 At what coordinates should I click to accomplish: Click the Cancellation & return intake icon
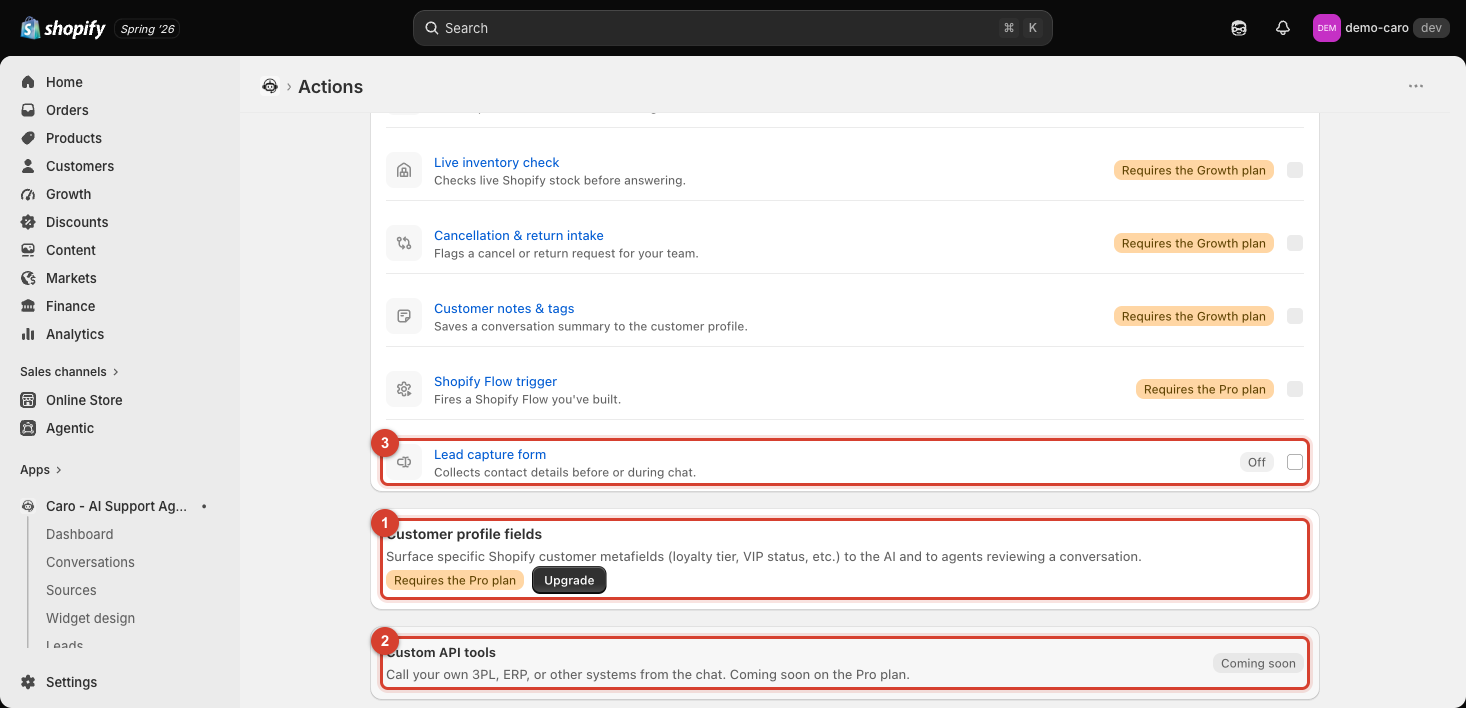404,243
